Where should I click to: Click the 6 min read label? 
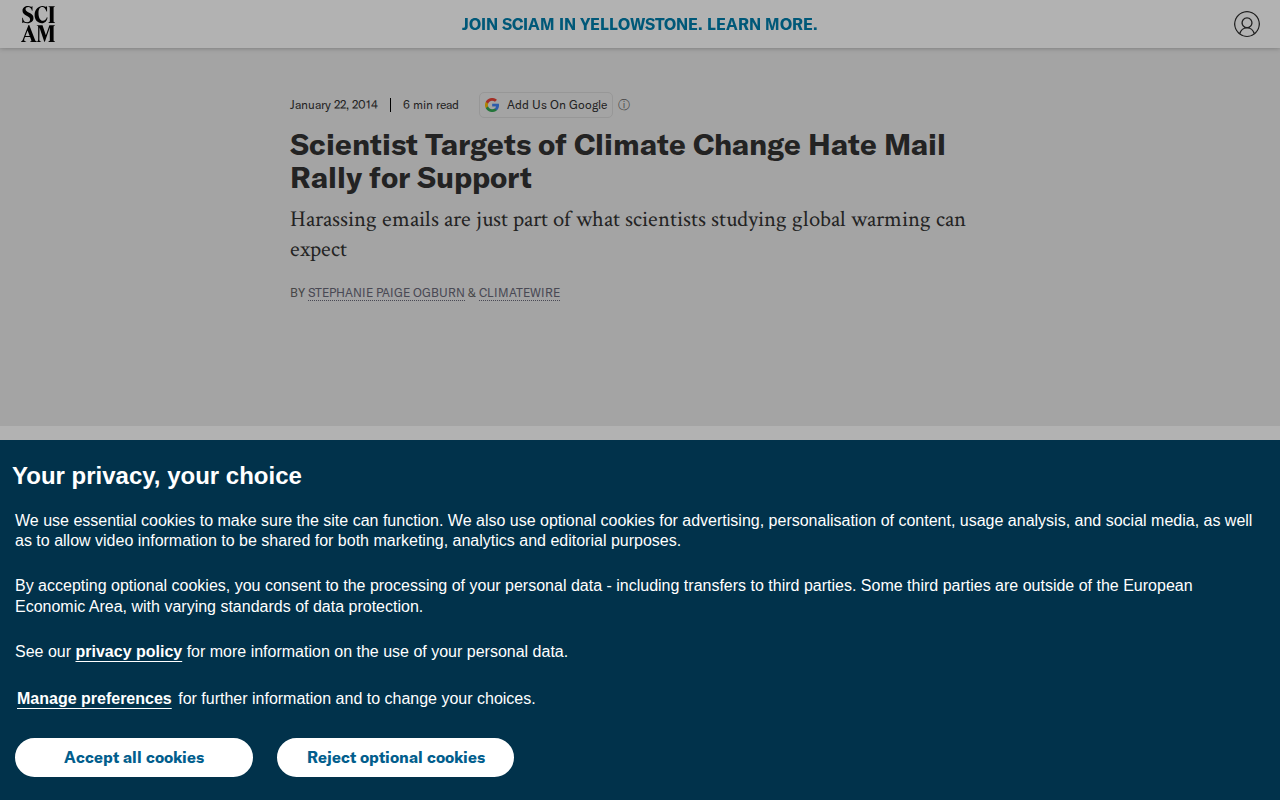click(431, 105)
